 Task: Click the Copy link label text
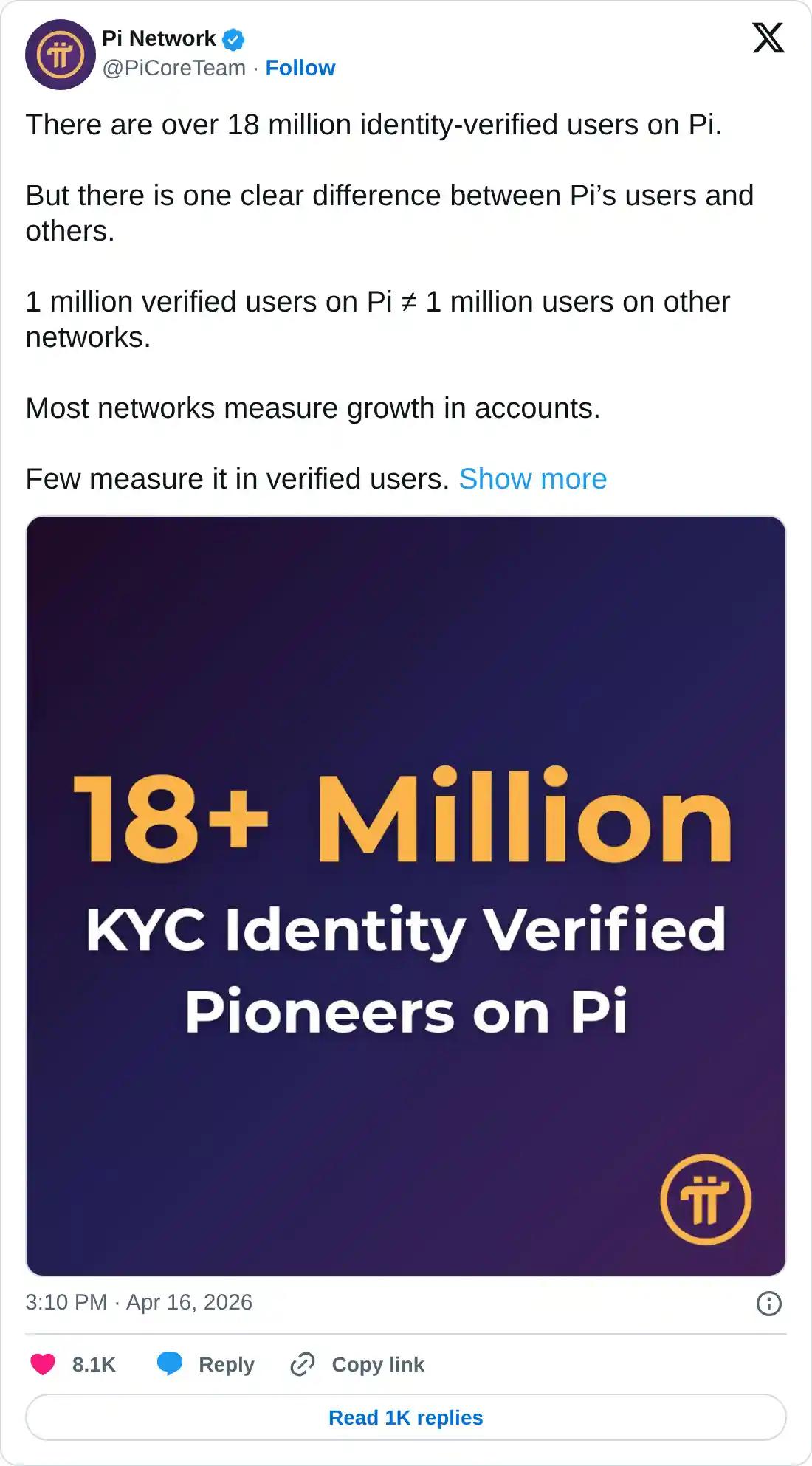(378, 1363)
